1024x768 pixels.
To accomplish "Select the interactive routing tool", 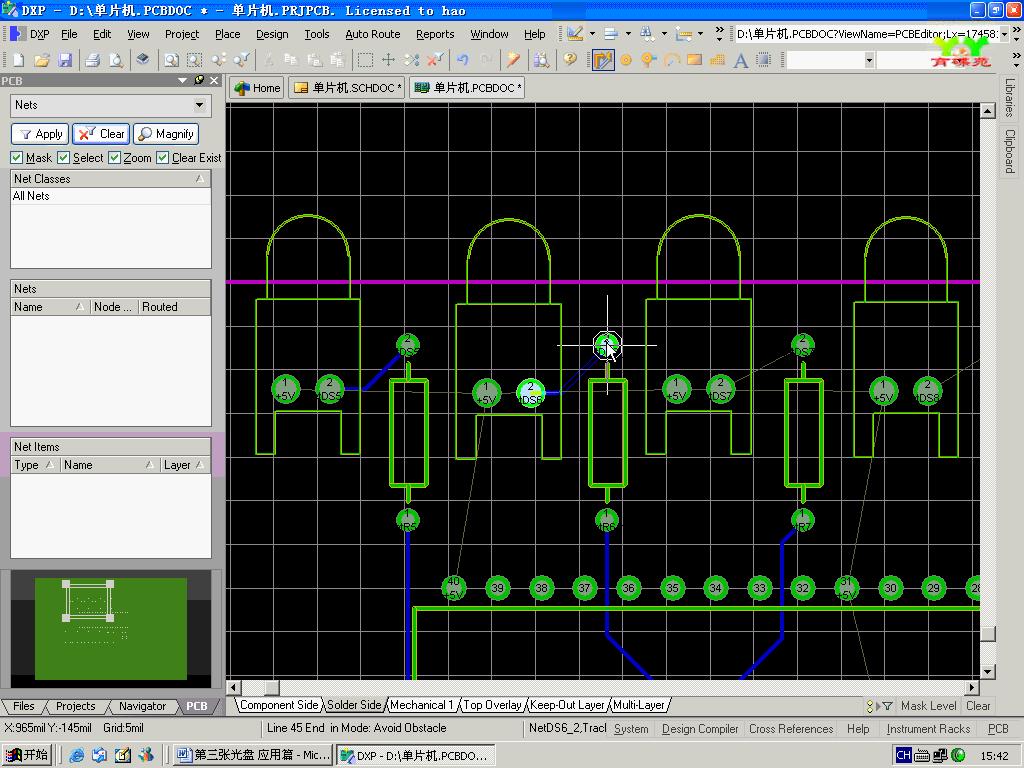I will [x=603, y=60].
